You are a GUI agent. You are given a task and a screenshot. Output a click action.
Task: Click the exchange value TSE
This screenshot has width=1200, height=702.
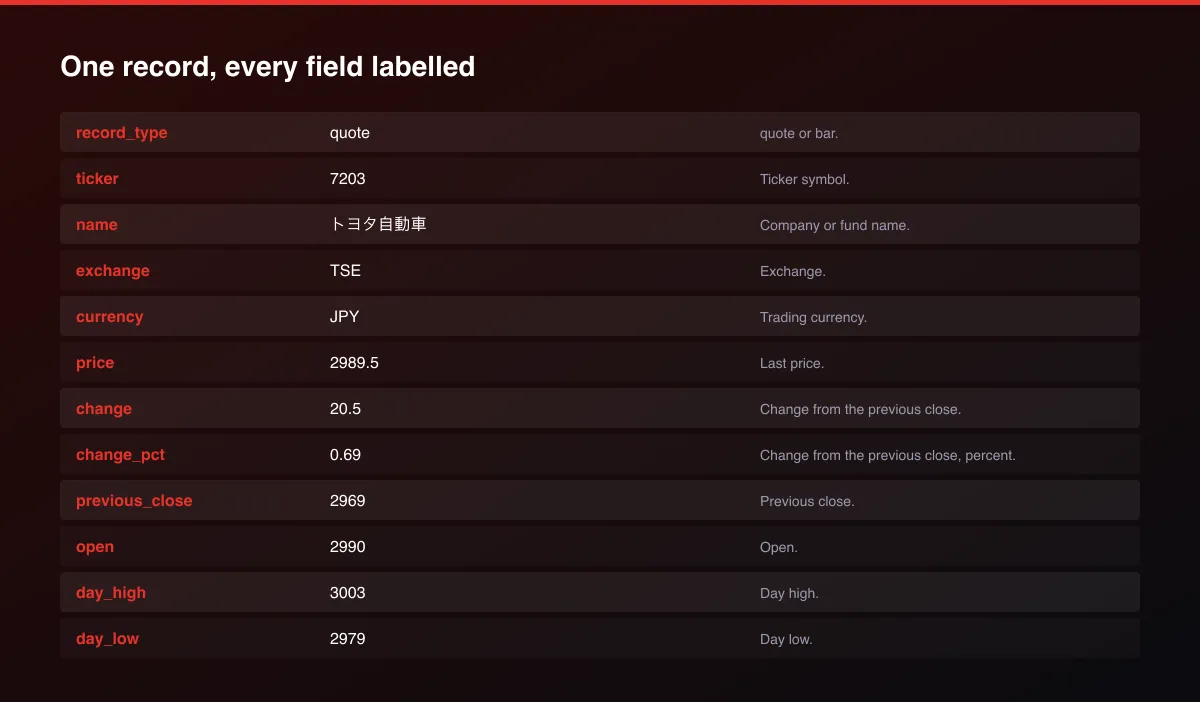click(345, 271)
